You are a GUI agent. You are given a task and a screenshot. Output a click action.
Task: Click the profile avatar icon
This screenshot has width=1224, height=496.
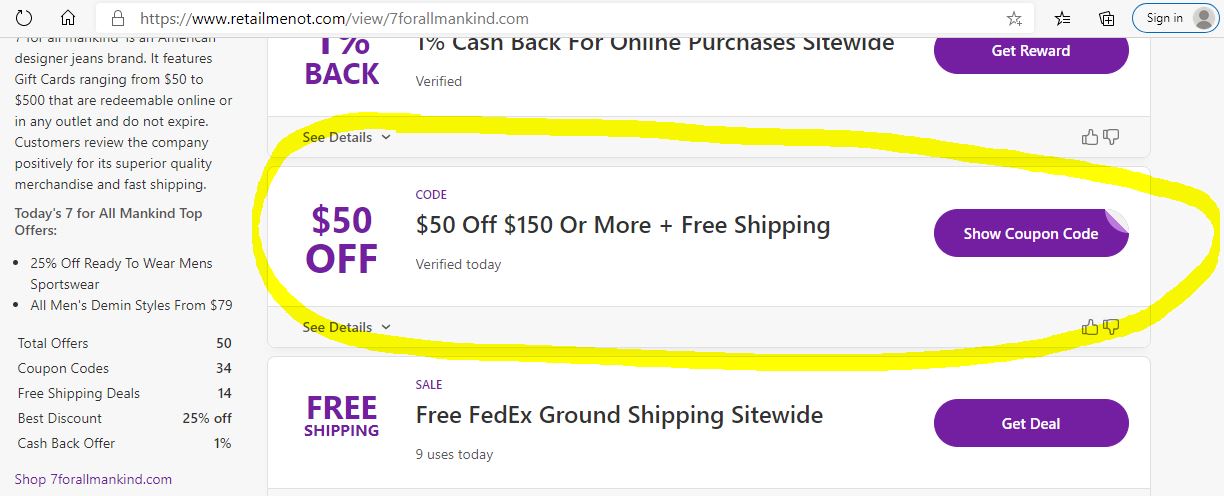coord(1202,18)
